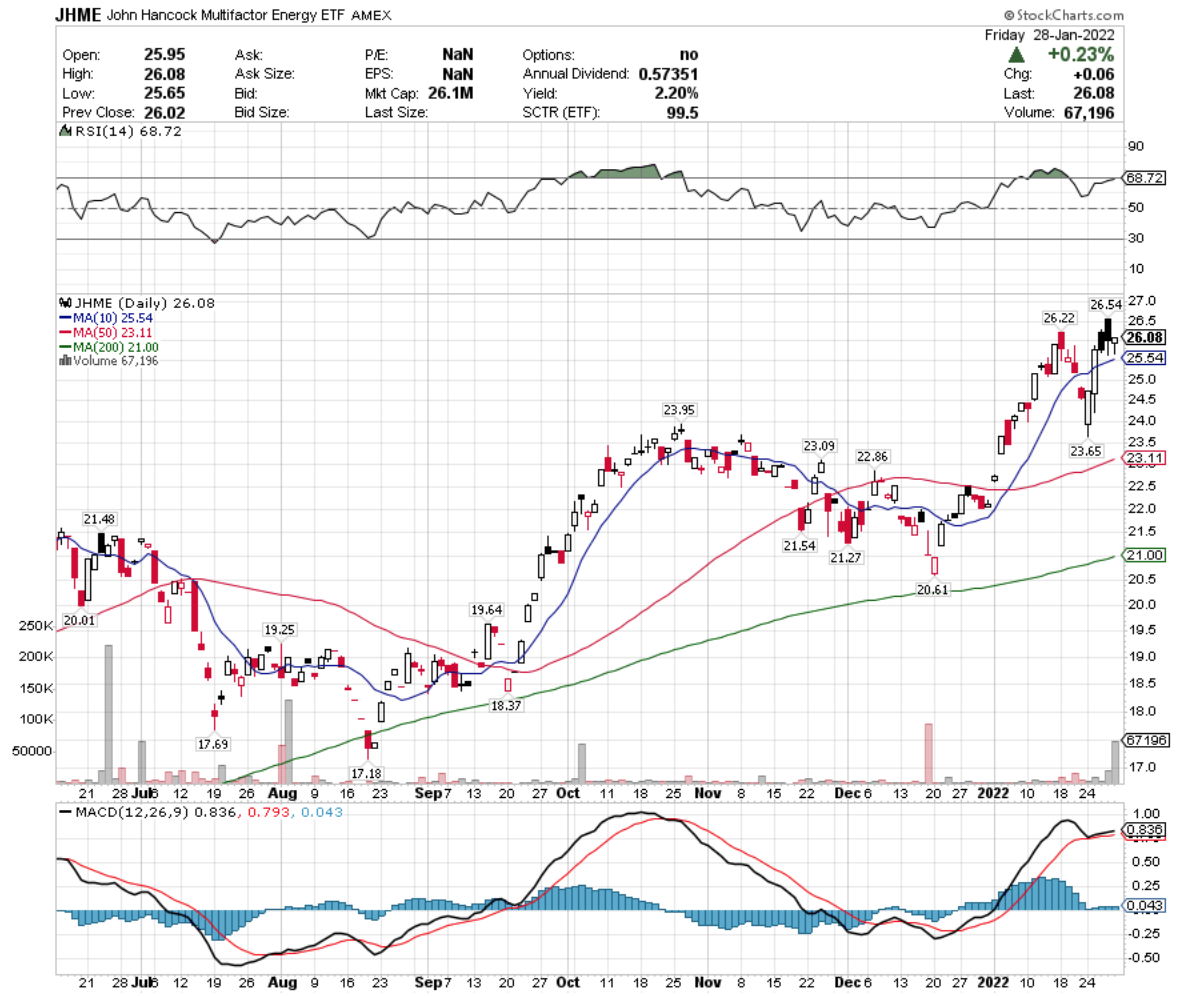Click the 23.09 price annotation
The width and height of the screenshot is (1178, 996).
click(819, 446)
